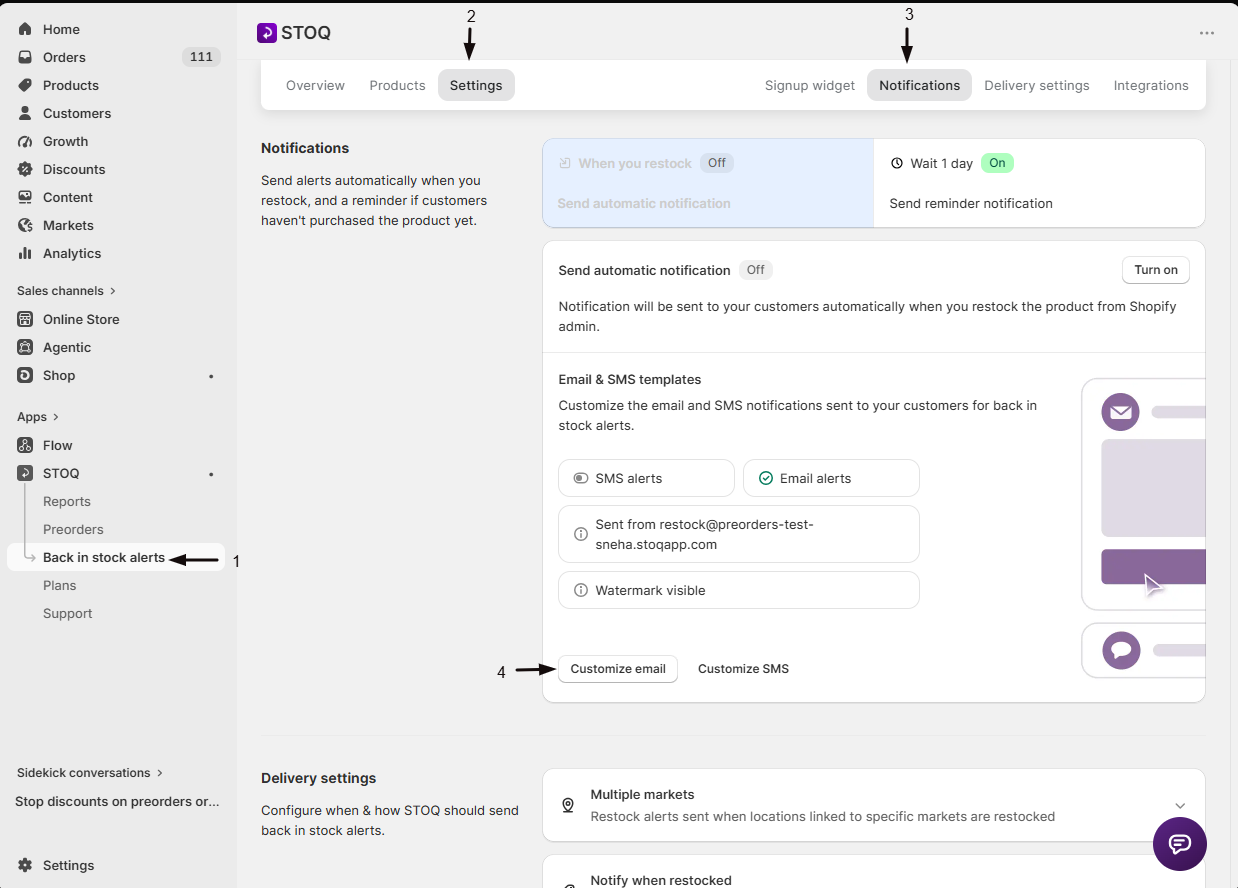The height and width of the screenshot is (888, 1238).
Task: Click the info icon beside Watermark visible
Action: point(581,590)
